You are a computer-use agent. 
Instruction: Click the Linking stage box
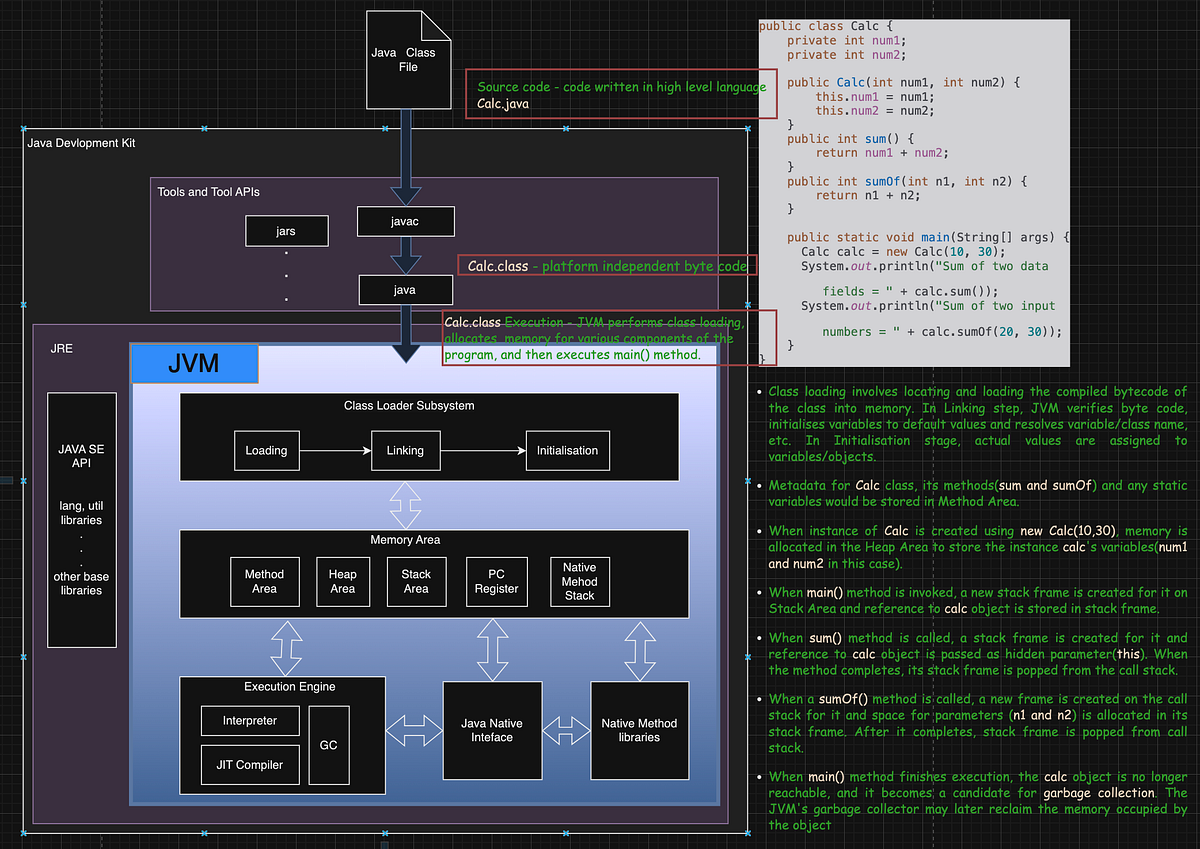[405, 450]
